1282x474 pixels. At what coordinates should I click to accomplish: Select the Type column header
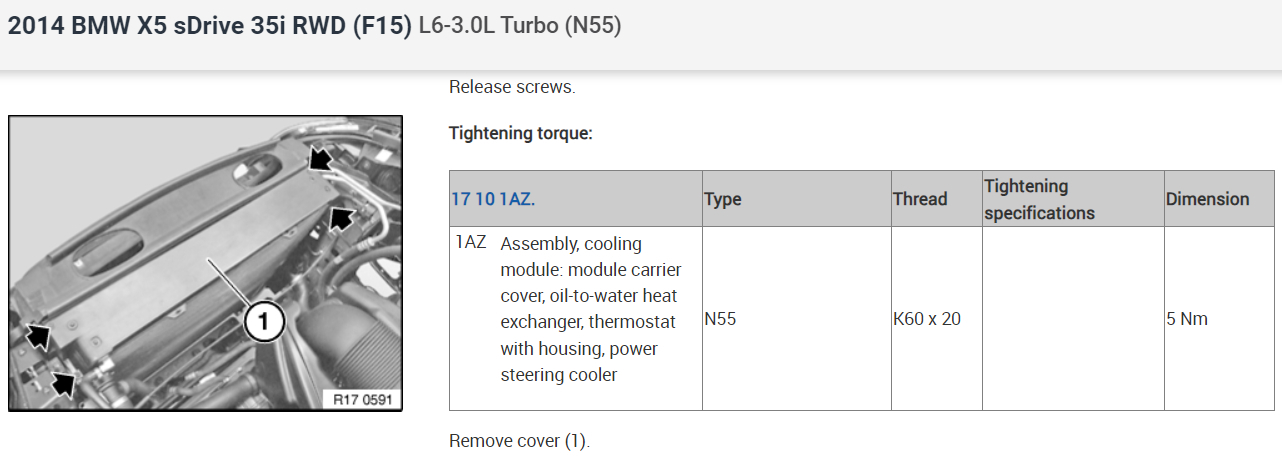723,199
